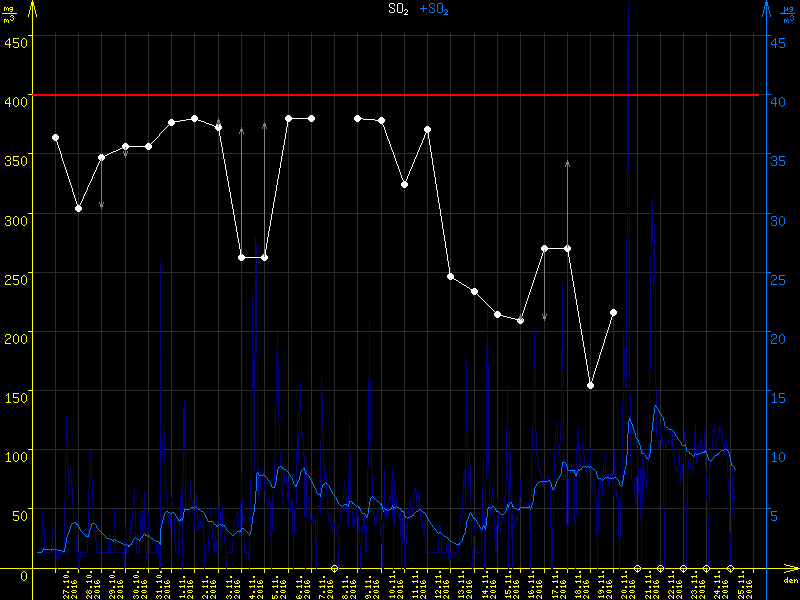Screen dimensions: 800x600
Task: Select the yellow mg/m3 unit label
Action: [8, 14]
